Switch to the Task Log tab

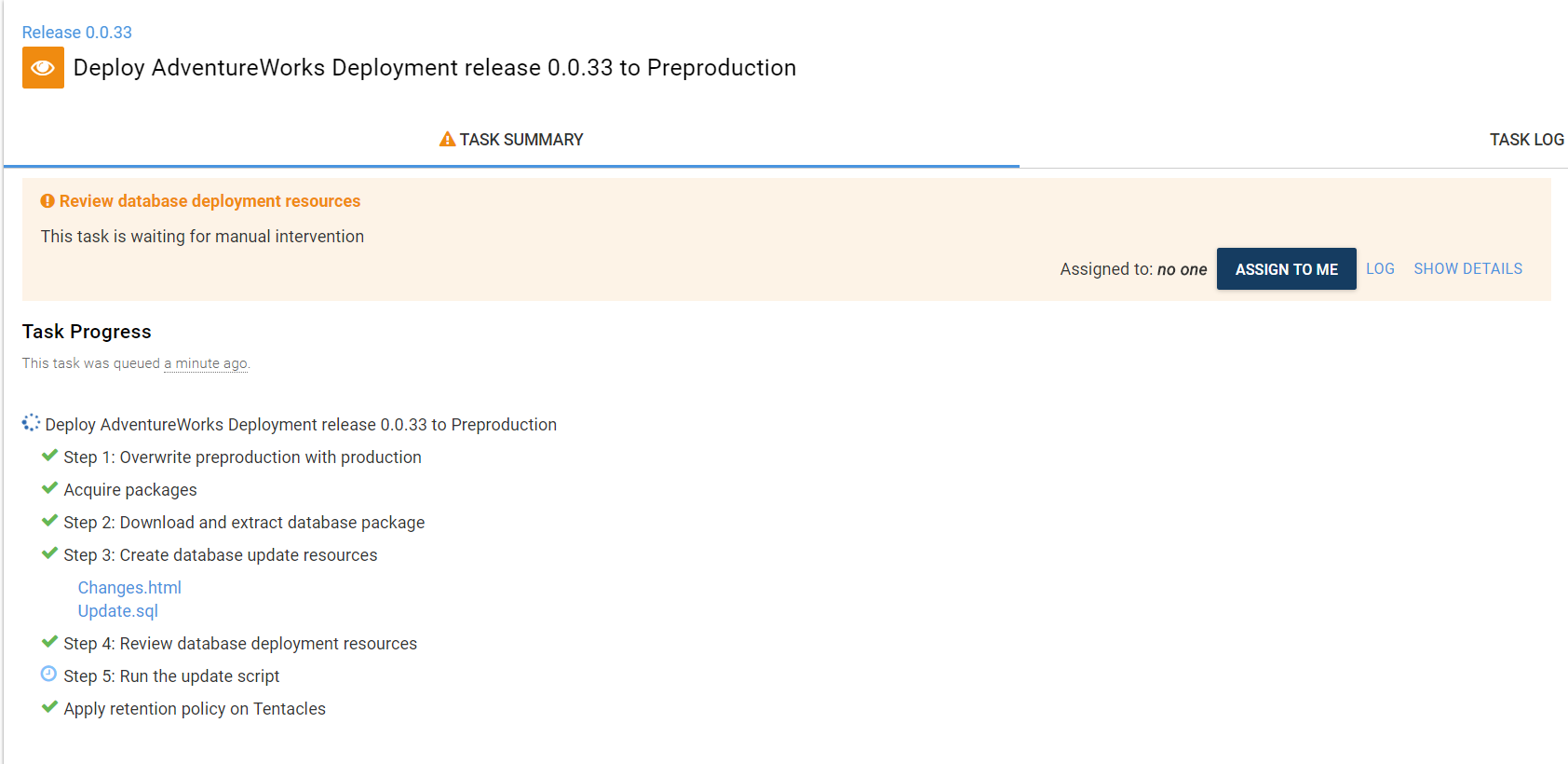pos(1526,140)
